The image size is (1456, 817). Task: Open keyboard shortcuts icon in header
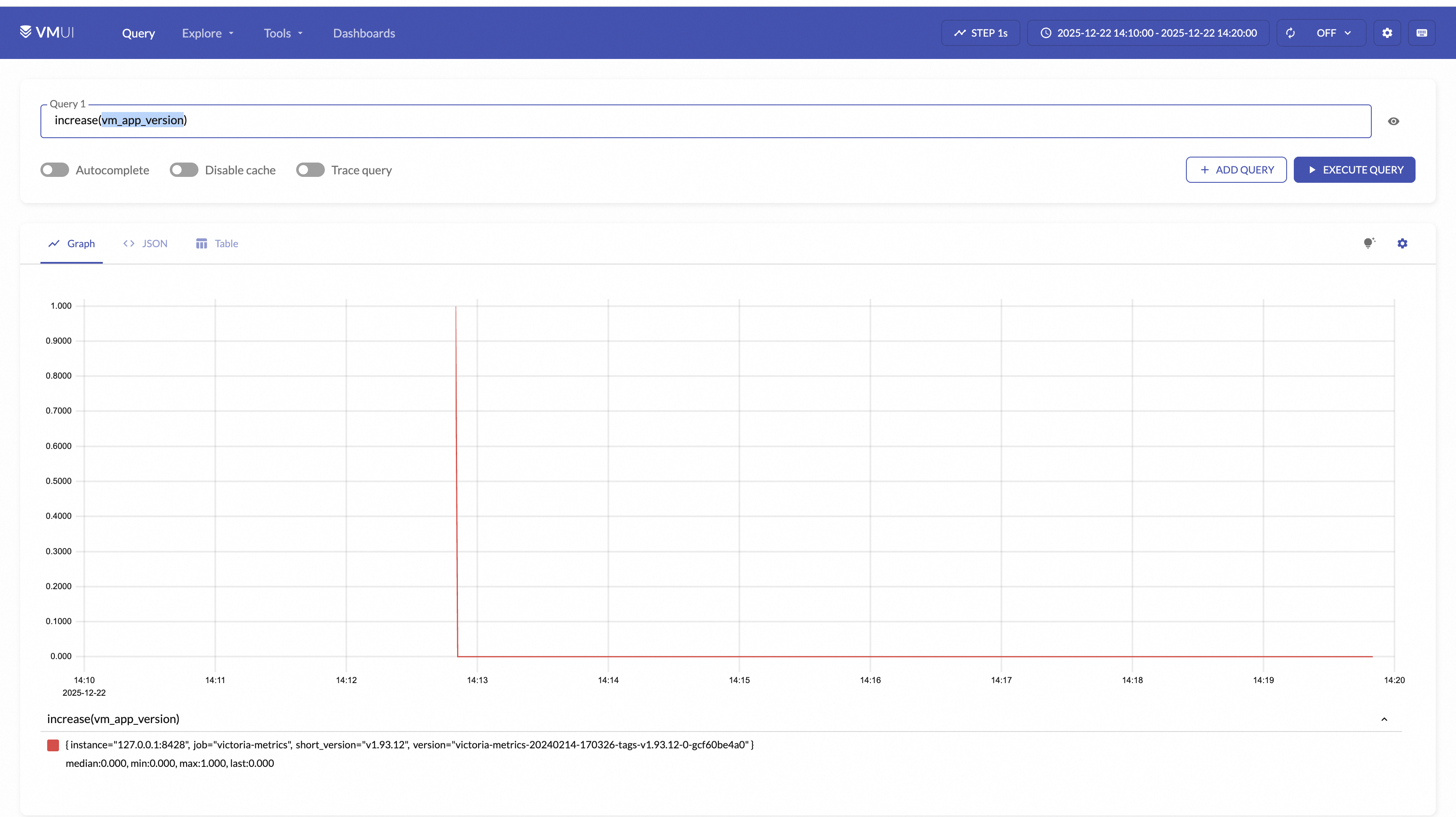pyautogui.click(x=1421, y=33)
